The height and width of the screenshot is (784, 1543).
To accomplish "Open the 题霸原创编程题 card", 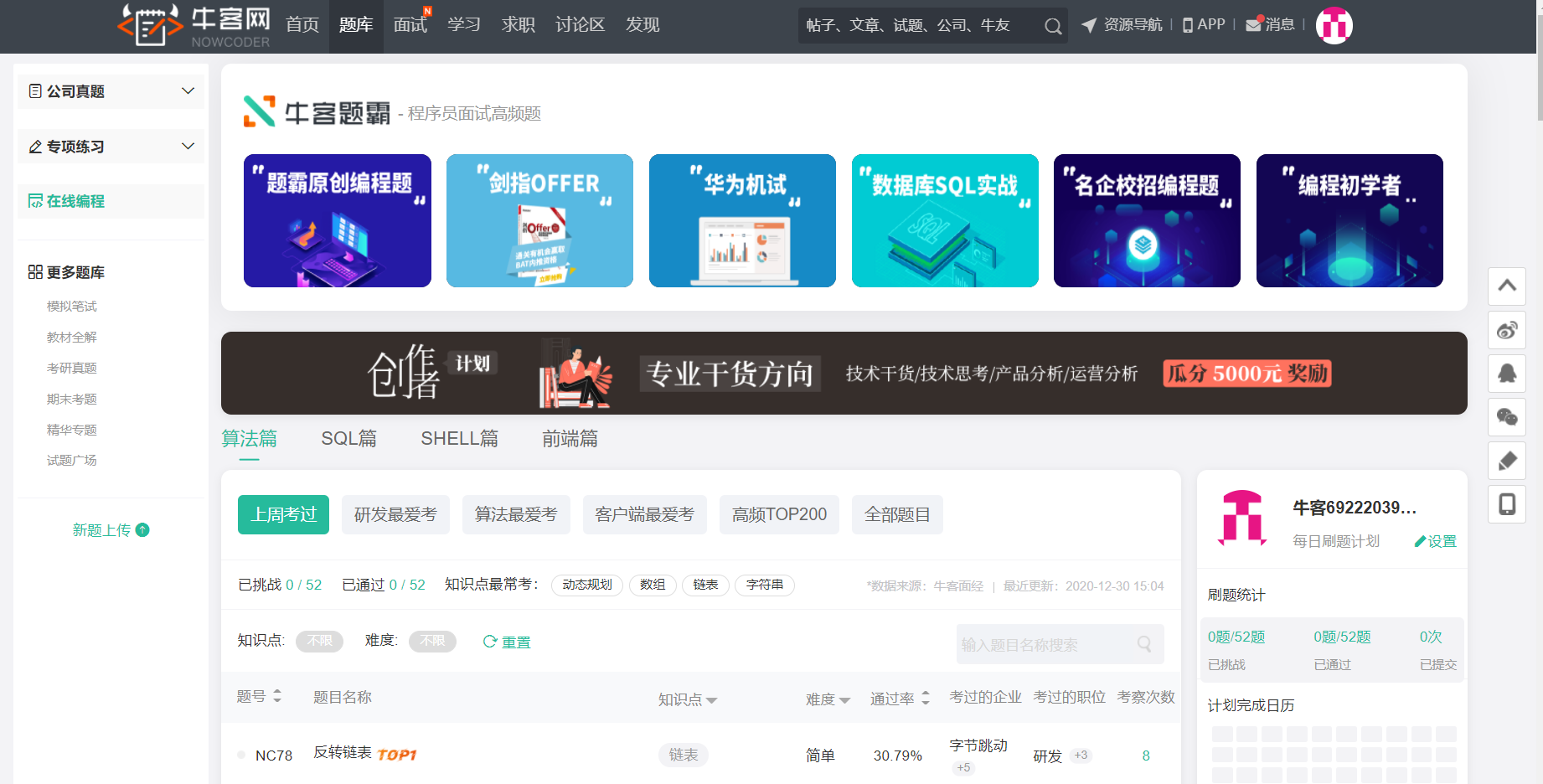I will [x=338, y=221].
